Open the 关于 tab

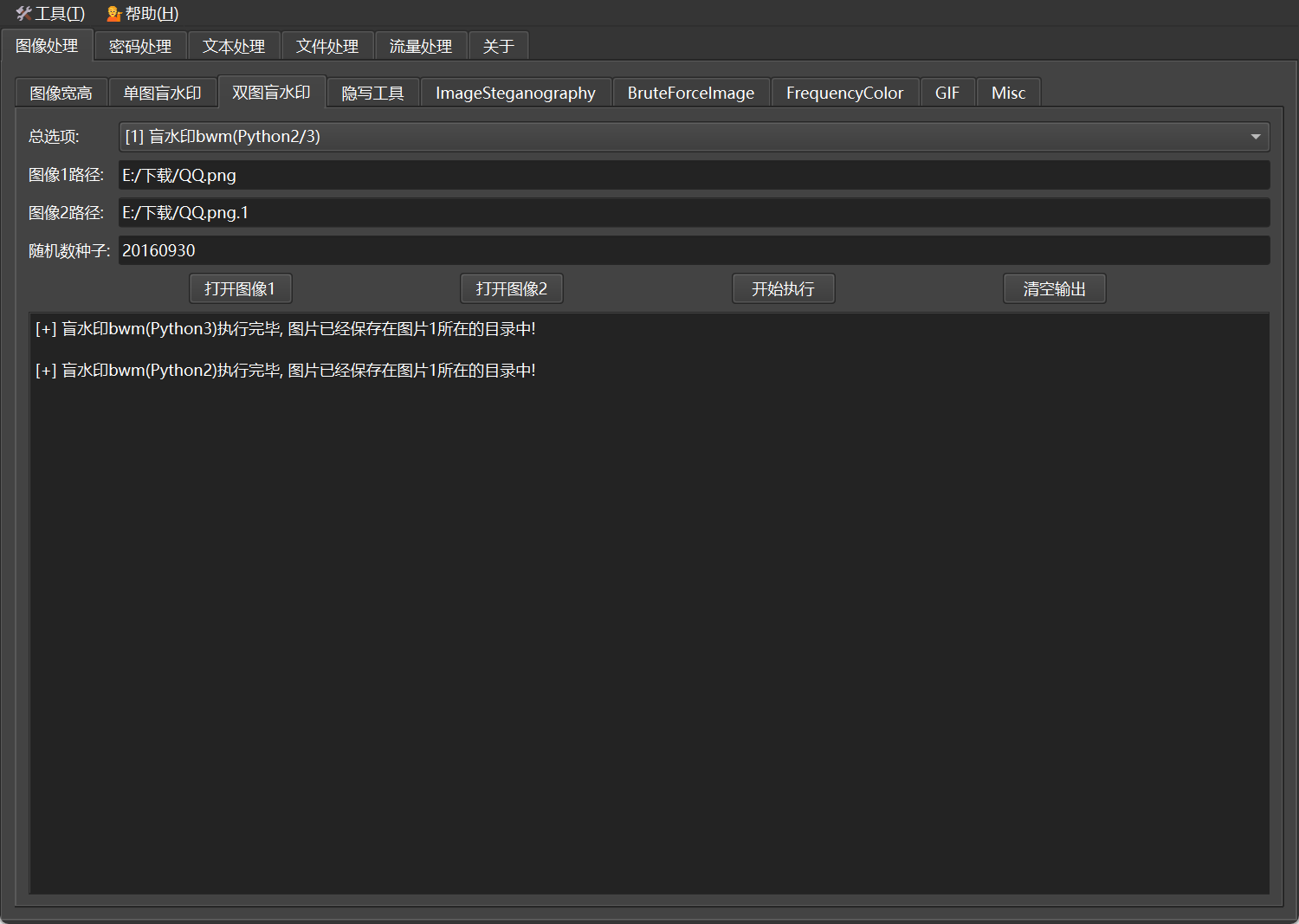tap(498, 47)
